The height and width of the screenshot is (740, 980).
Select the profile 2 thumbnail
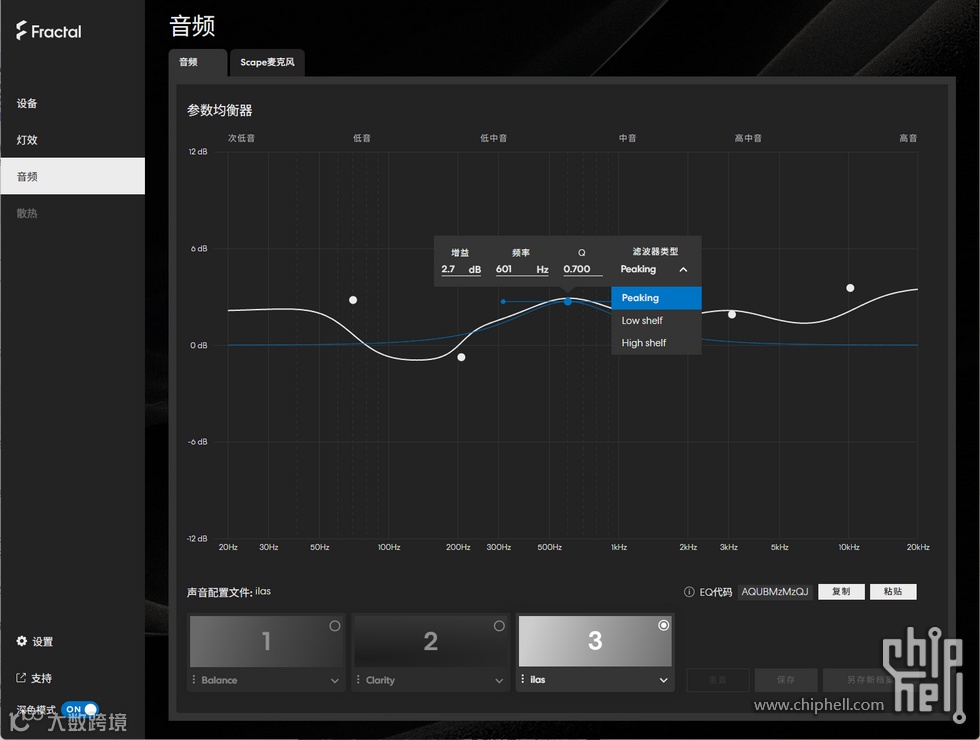(431, 641)
